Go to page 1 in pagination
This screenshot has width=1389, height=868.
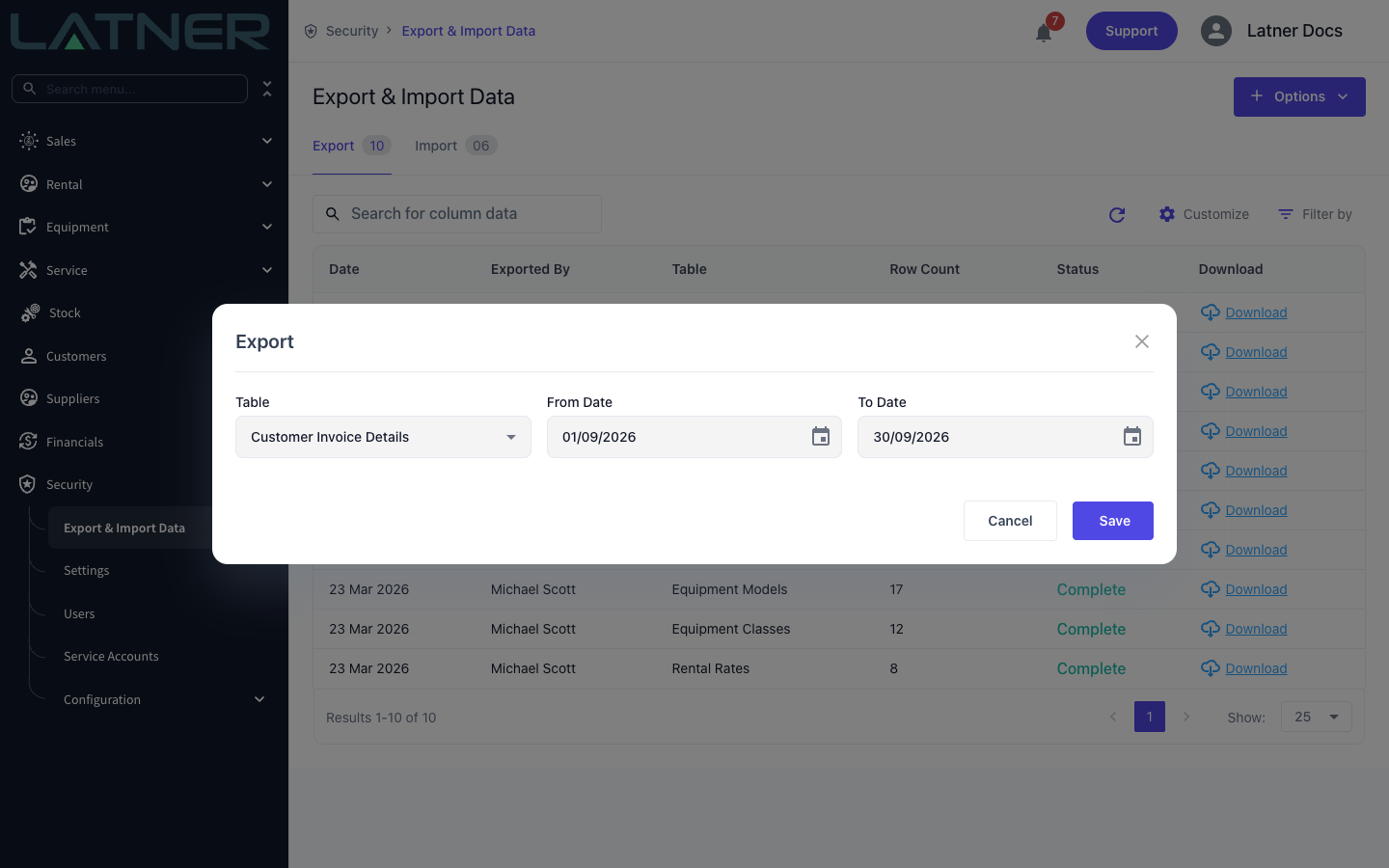[x=1150, y=717]
